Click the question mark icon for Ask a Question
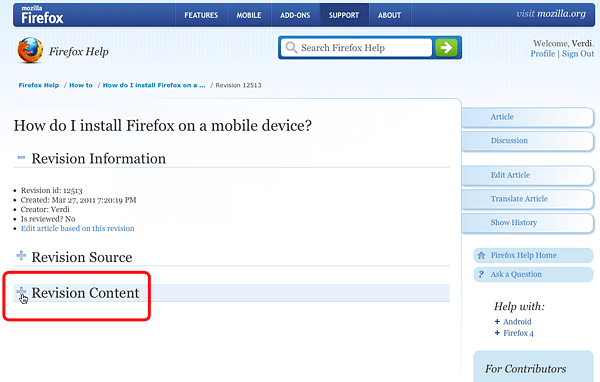The height and width of the screenshot is (382, 600). (x=481, y=274)
